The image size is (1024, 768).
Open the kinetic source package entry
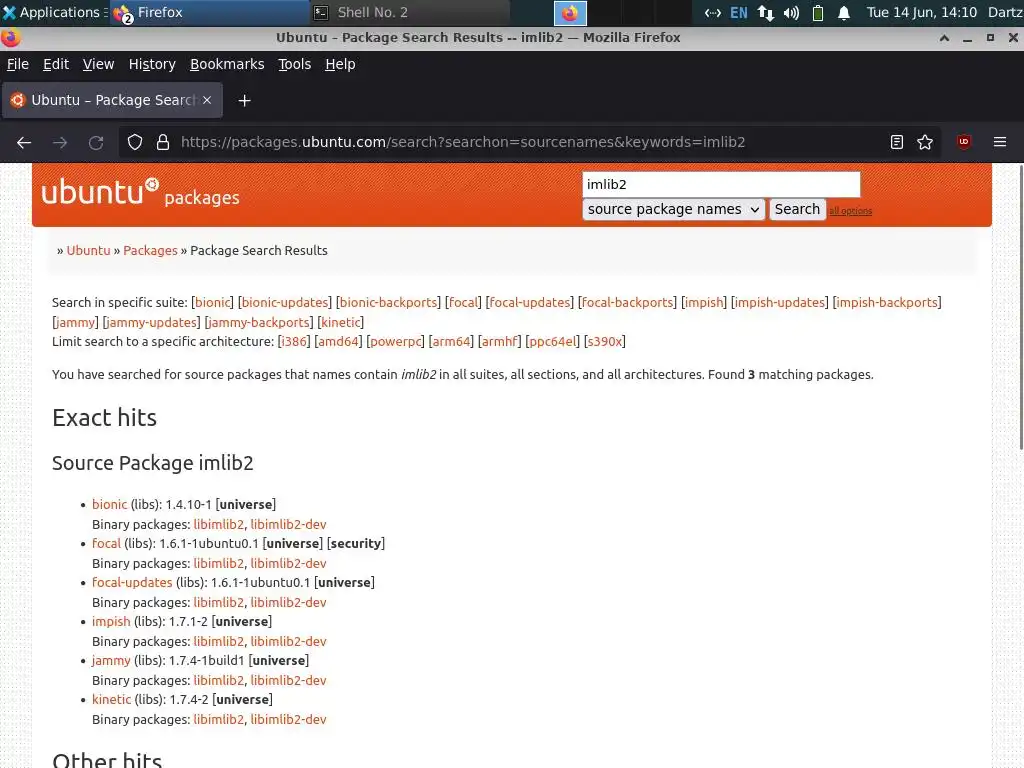tap(112, 699)
